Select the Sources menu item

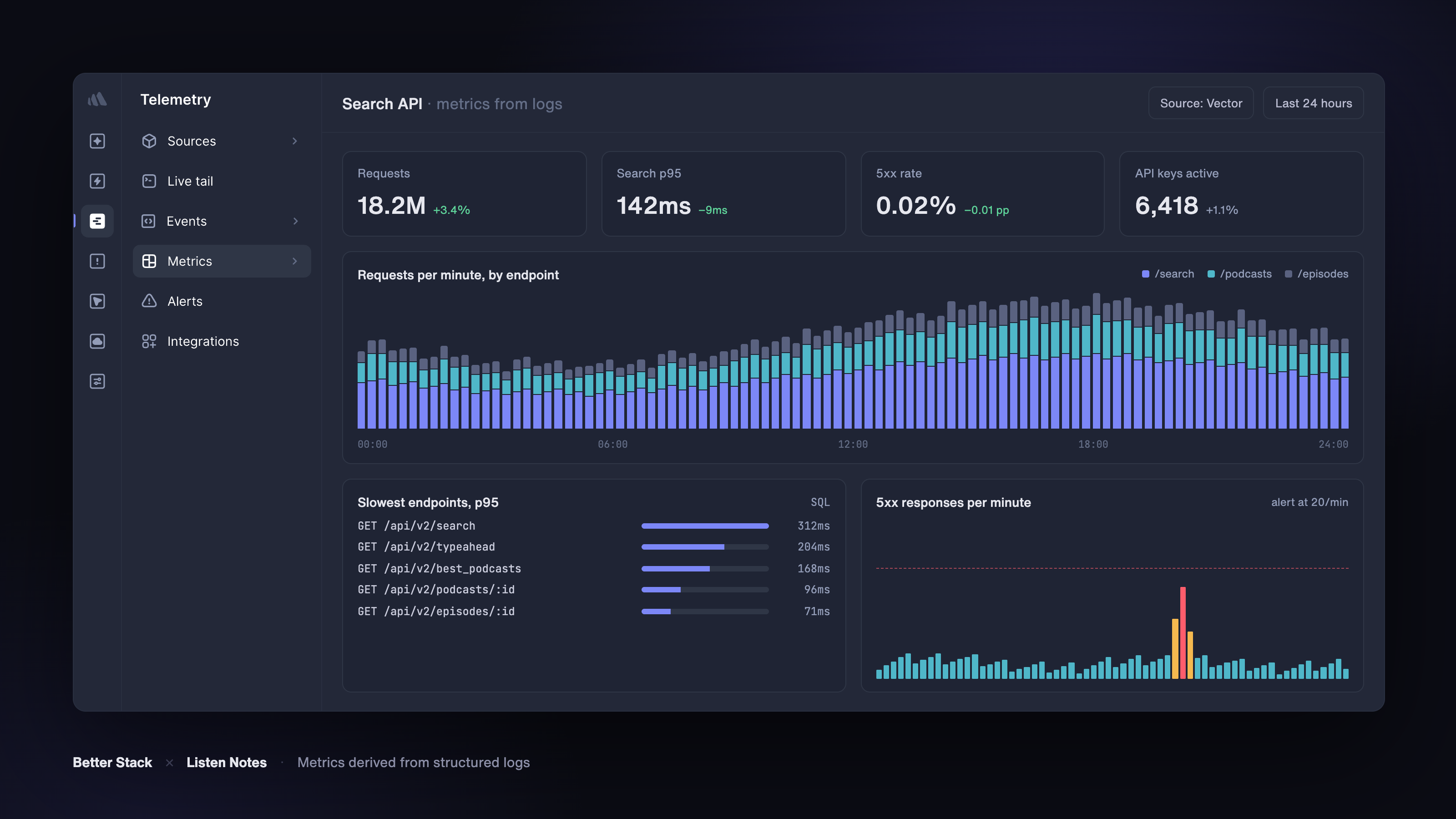222,141
